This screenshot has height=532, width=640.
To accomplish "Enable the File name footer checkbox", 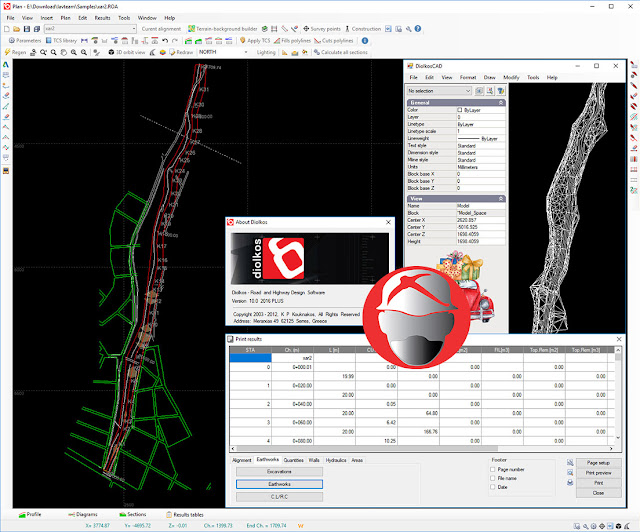I will (493, 478).
